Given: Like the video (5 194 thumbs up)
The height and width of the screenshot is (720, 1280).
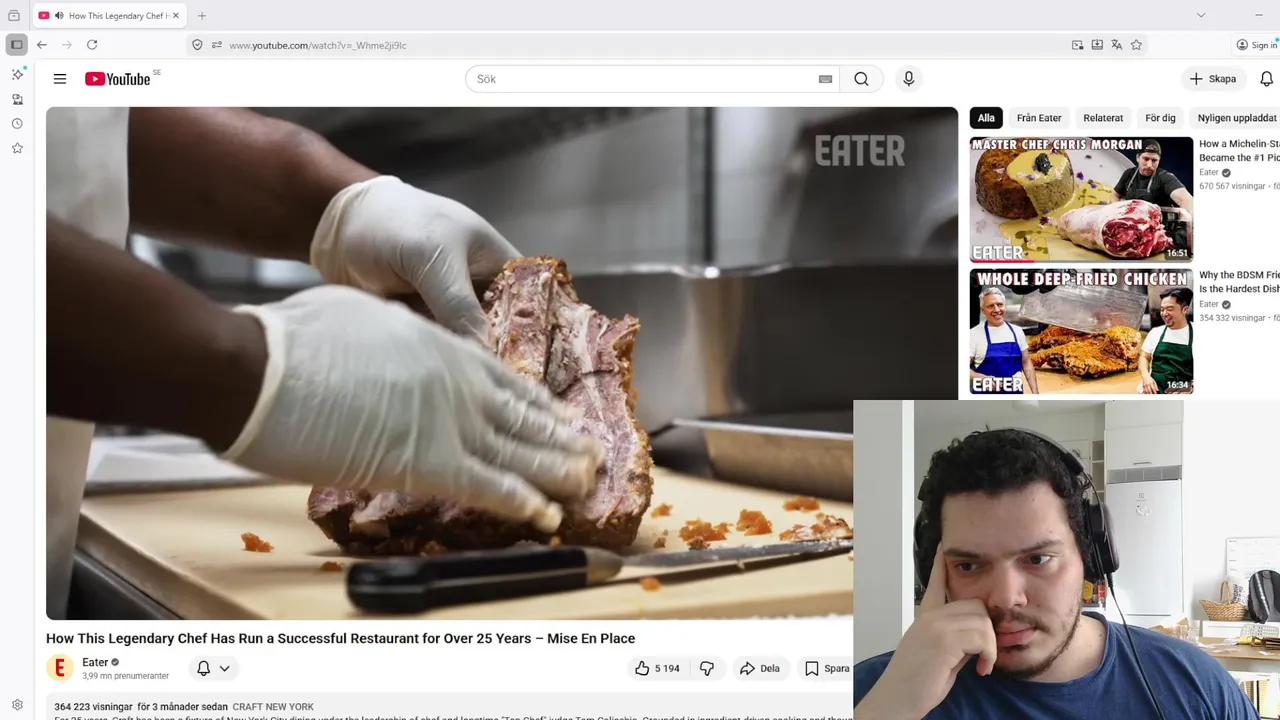Looking at the screenshot, I should (657, 668).
